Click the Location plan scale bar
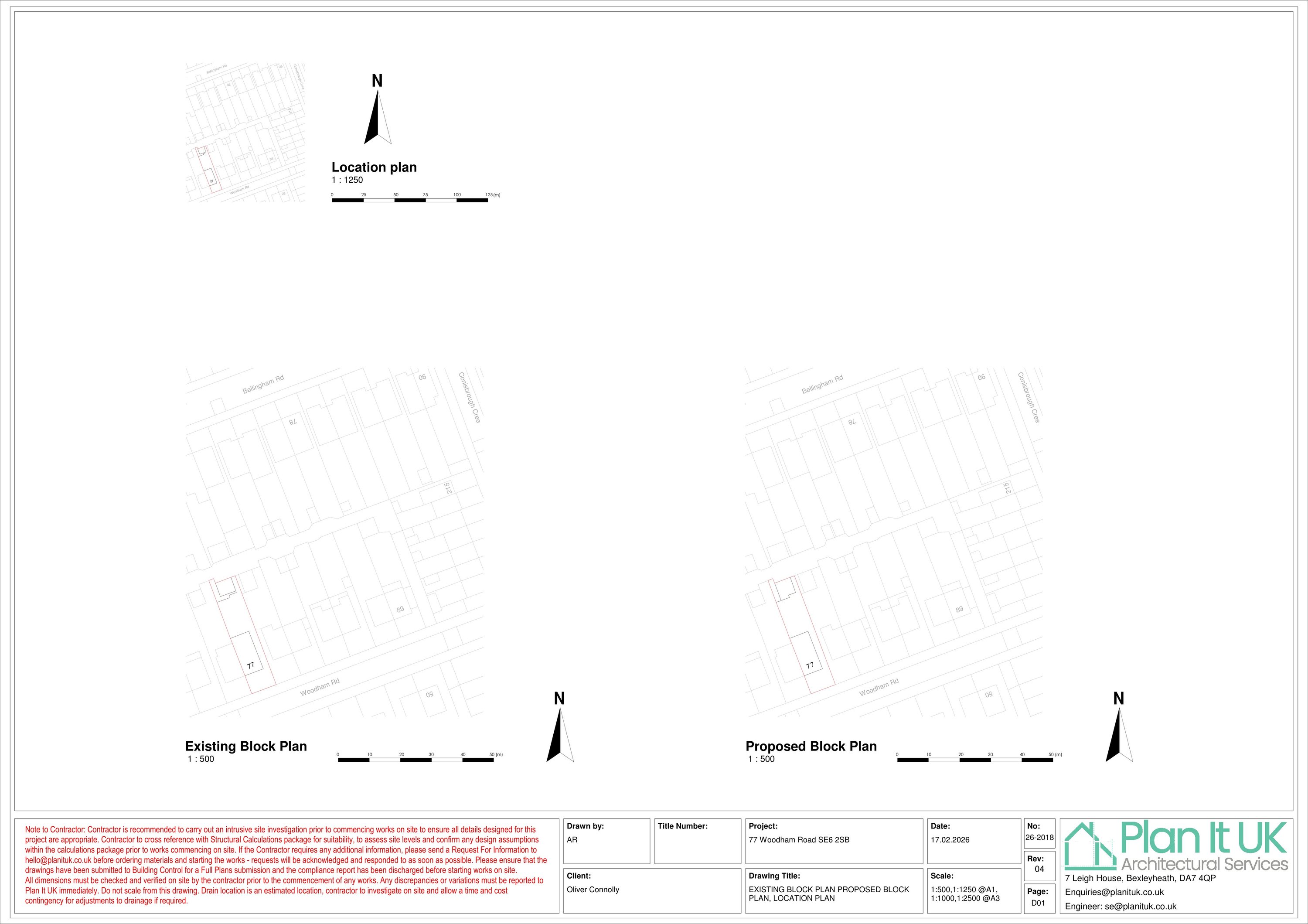The image size is (1308, 924). (x=409, y=200)
